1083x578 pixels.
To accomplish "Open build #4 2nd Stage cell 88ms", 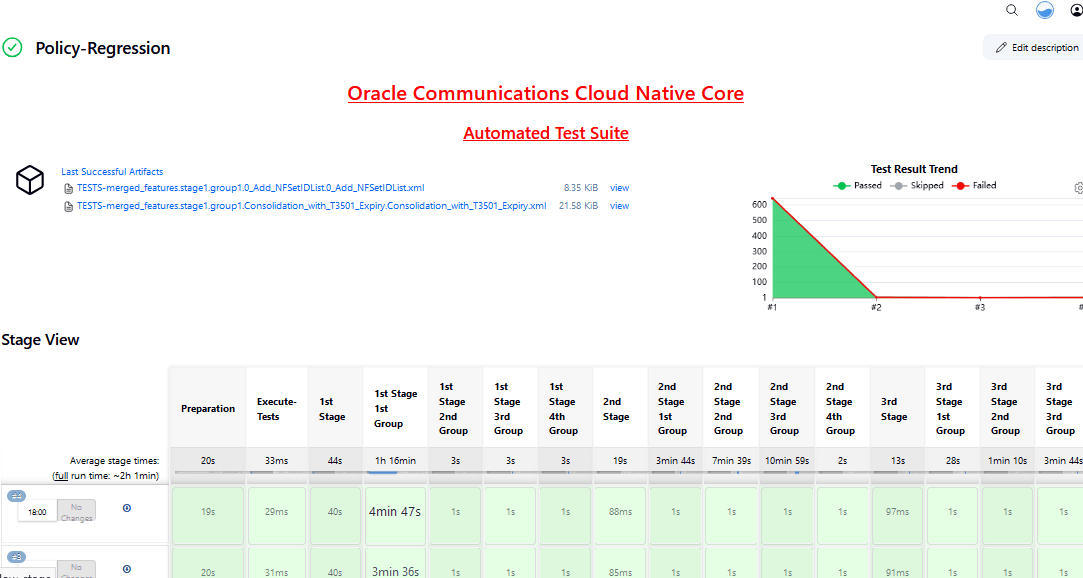I will [620, 515].
